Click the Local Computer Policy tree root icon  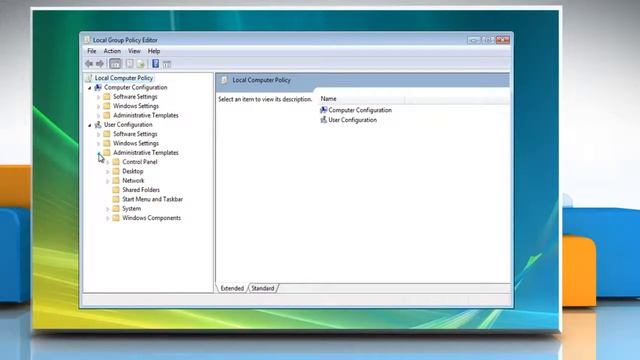tap(89, 78)
